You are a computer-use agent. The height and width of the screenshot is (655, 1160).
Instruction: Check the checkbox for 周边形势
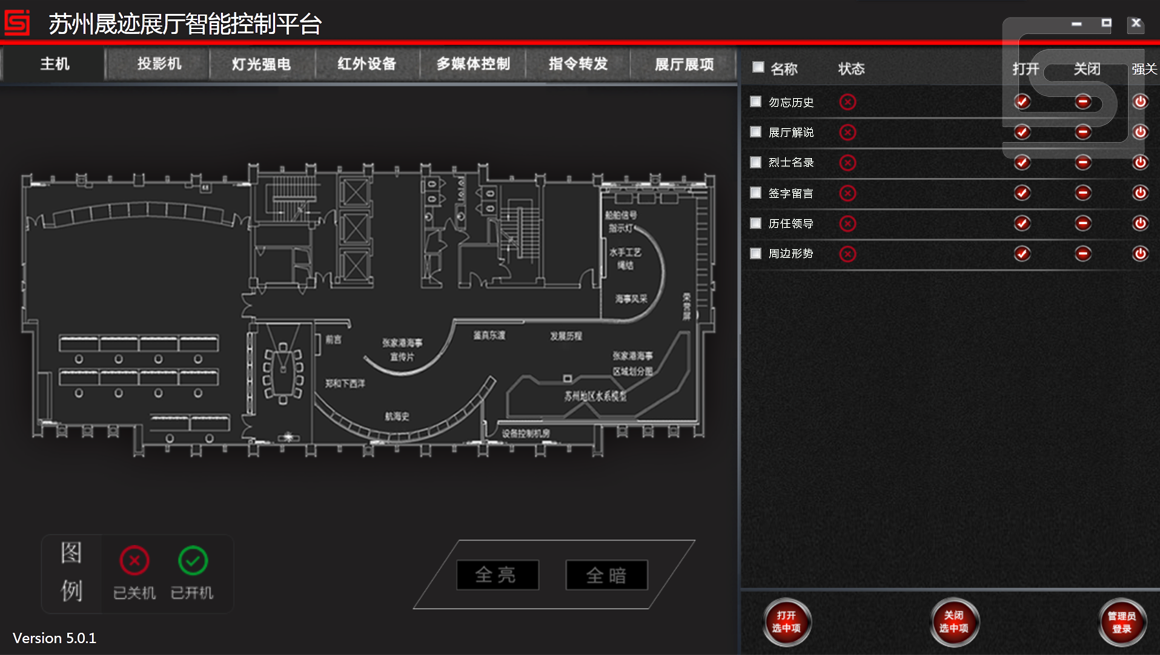tap(756, 253)
